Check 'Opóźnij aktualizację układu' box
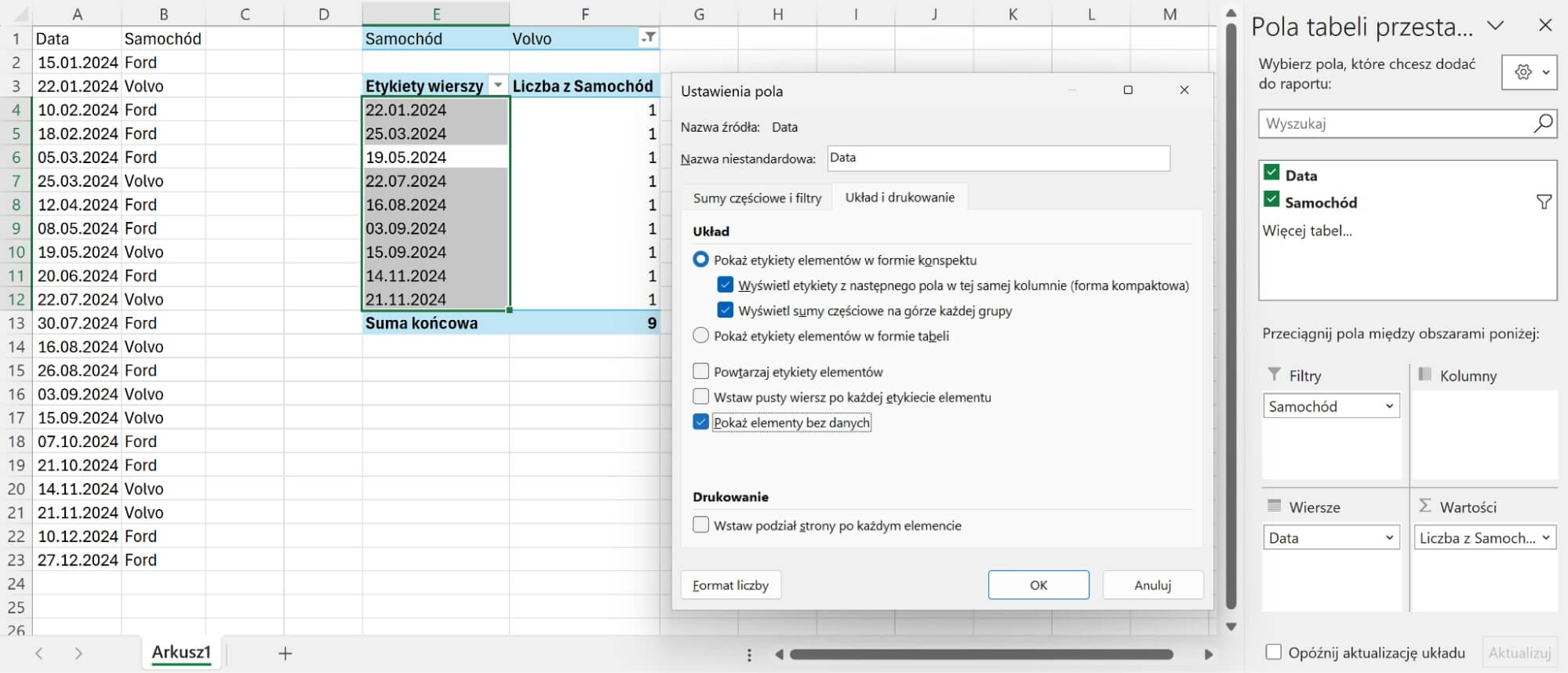The height and width of the screenshot is (673, 1568). (x=1274, y=653)
